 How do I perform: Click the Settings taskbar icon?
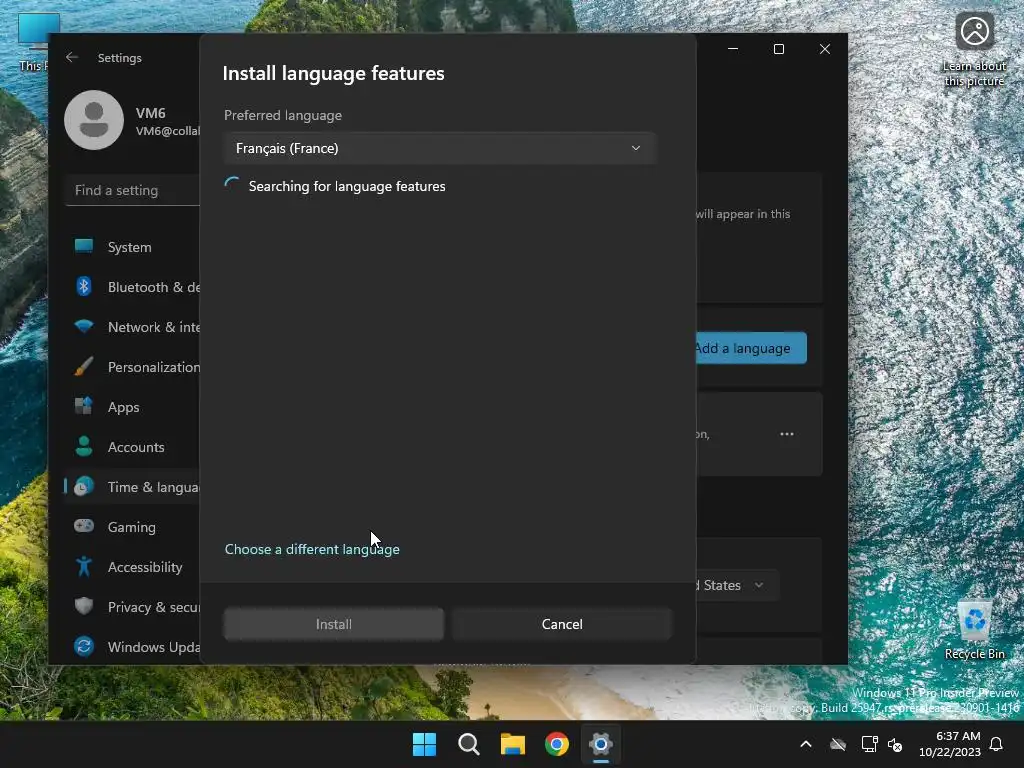pos(601,744)
